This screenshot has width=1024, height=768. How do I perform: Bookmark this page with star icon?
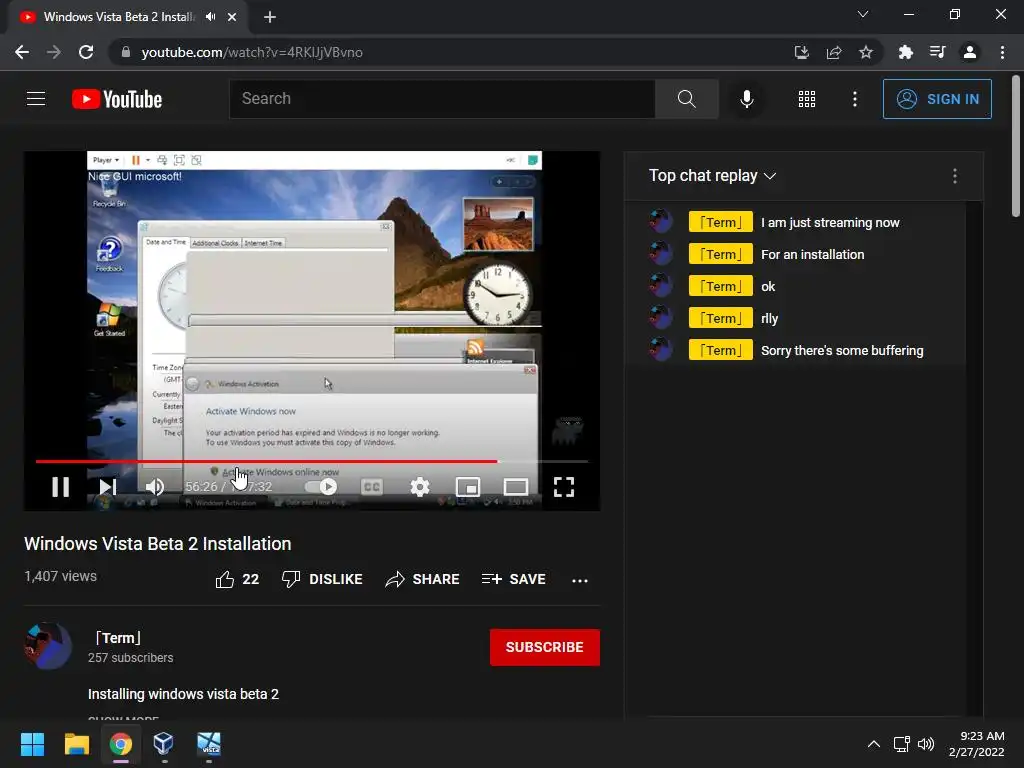pyautogui.click(x=866, y=52)
